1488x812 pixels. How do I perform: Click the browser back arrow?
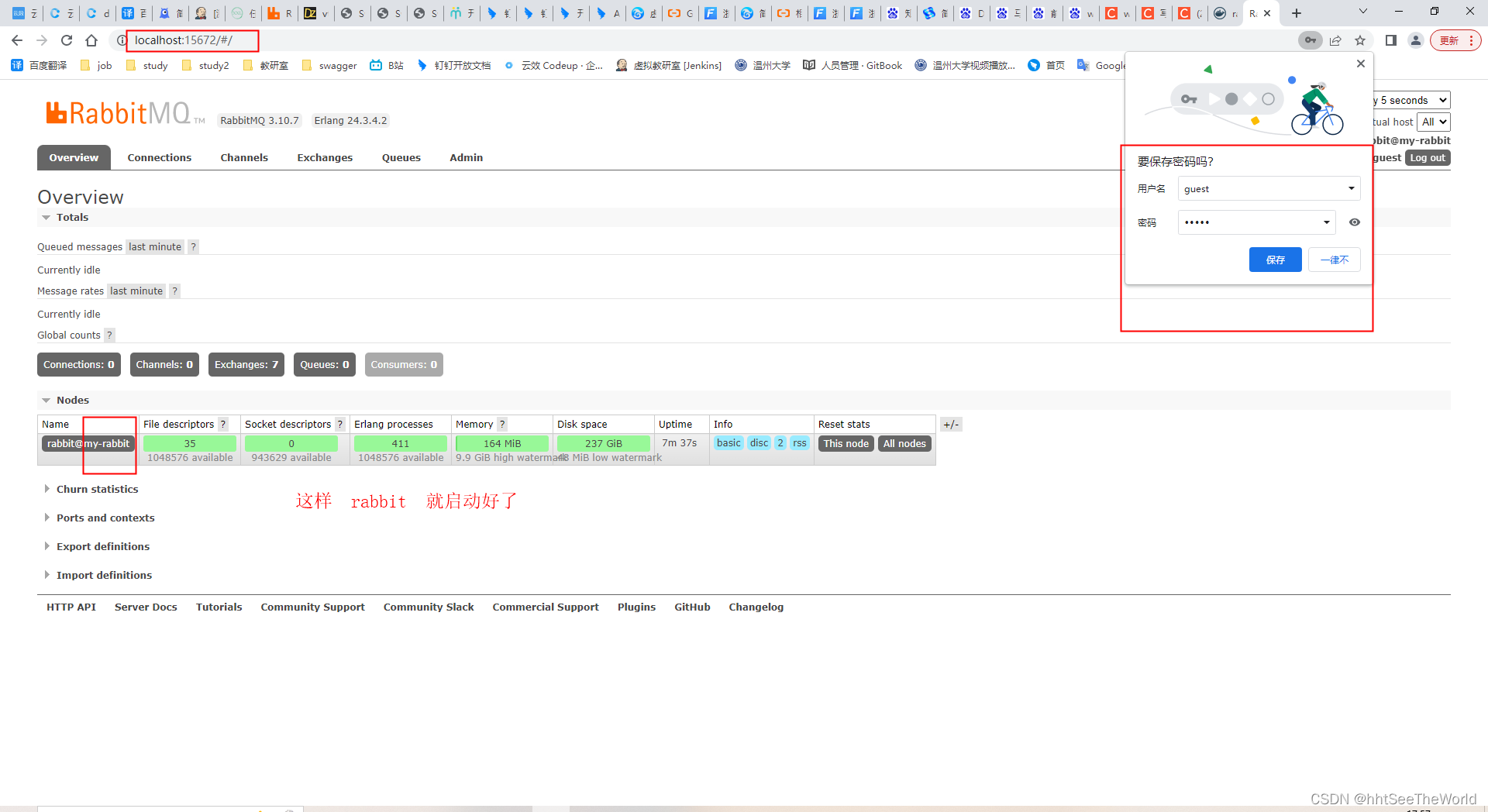coord(17,40)
